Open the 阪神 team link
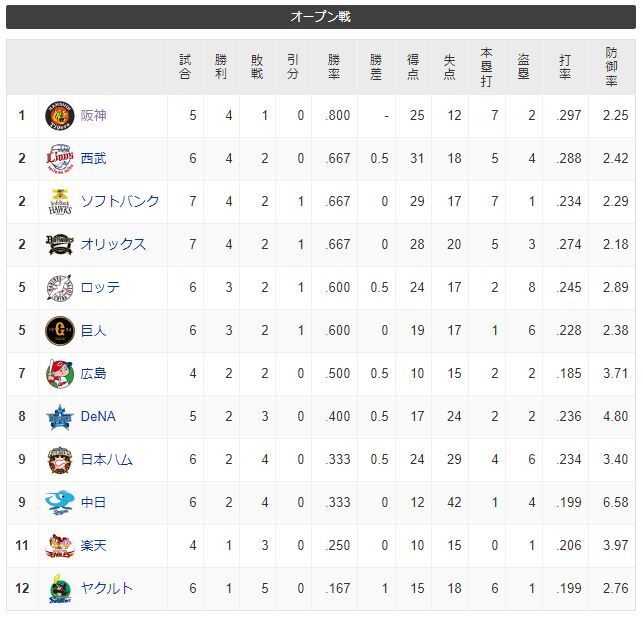This screenshot has width=643, height=617. click(x=93, y=116)
